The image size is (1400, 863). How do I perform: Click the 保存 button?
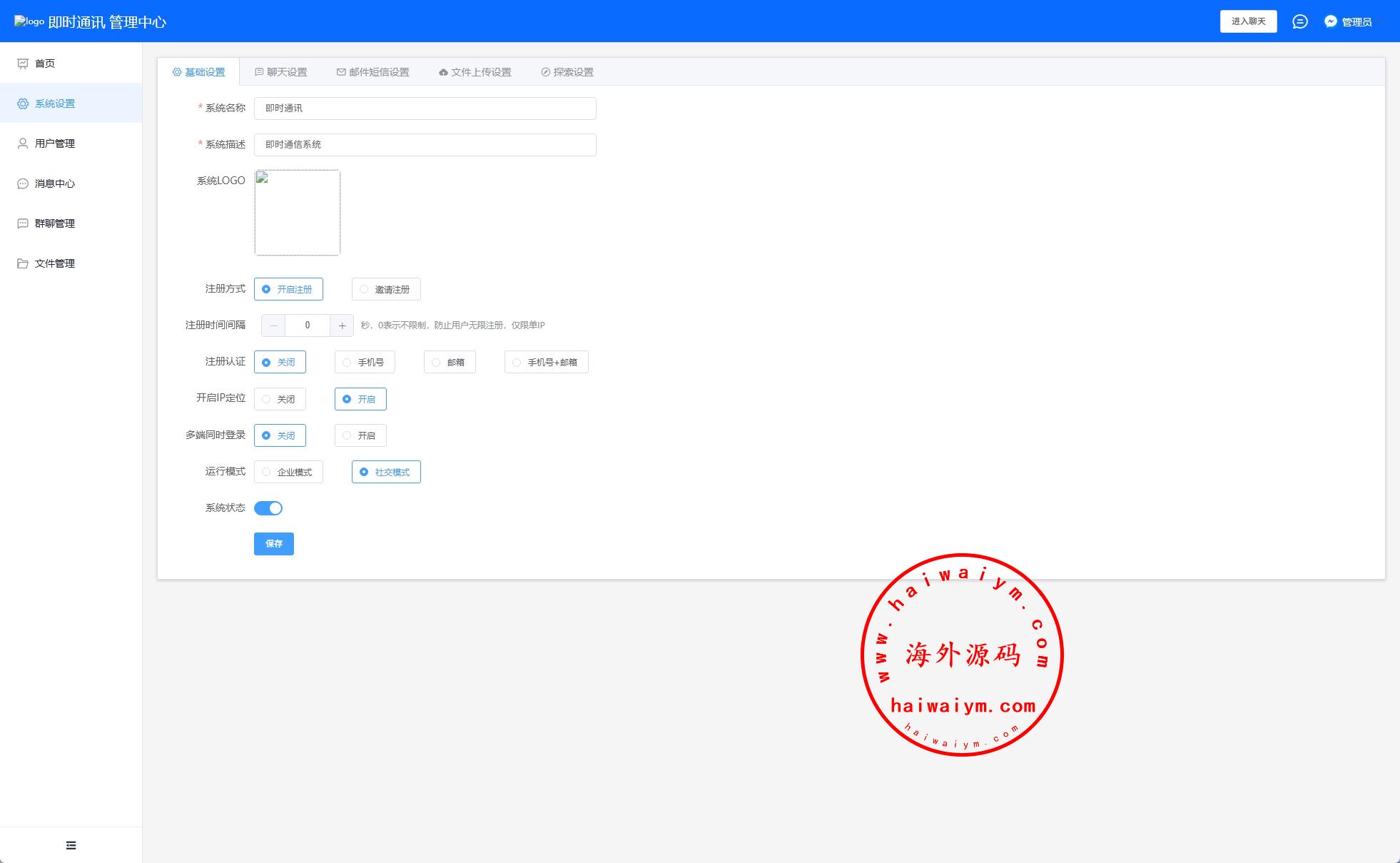[x=273, y=544]
